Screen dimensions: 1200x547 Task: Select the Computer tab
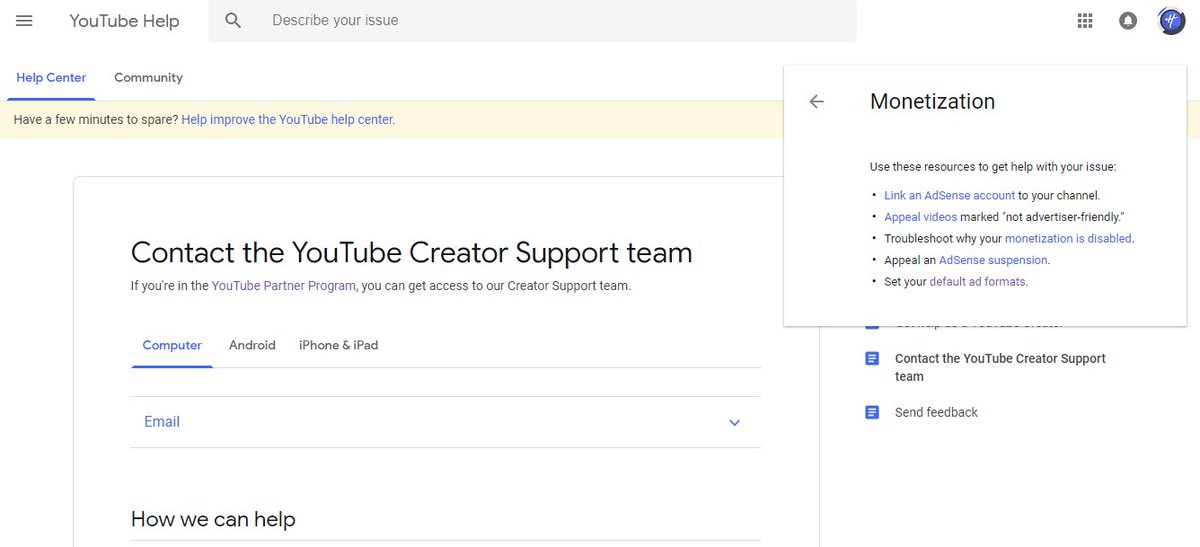[172, 345]
